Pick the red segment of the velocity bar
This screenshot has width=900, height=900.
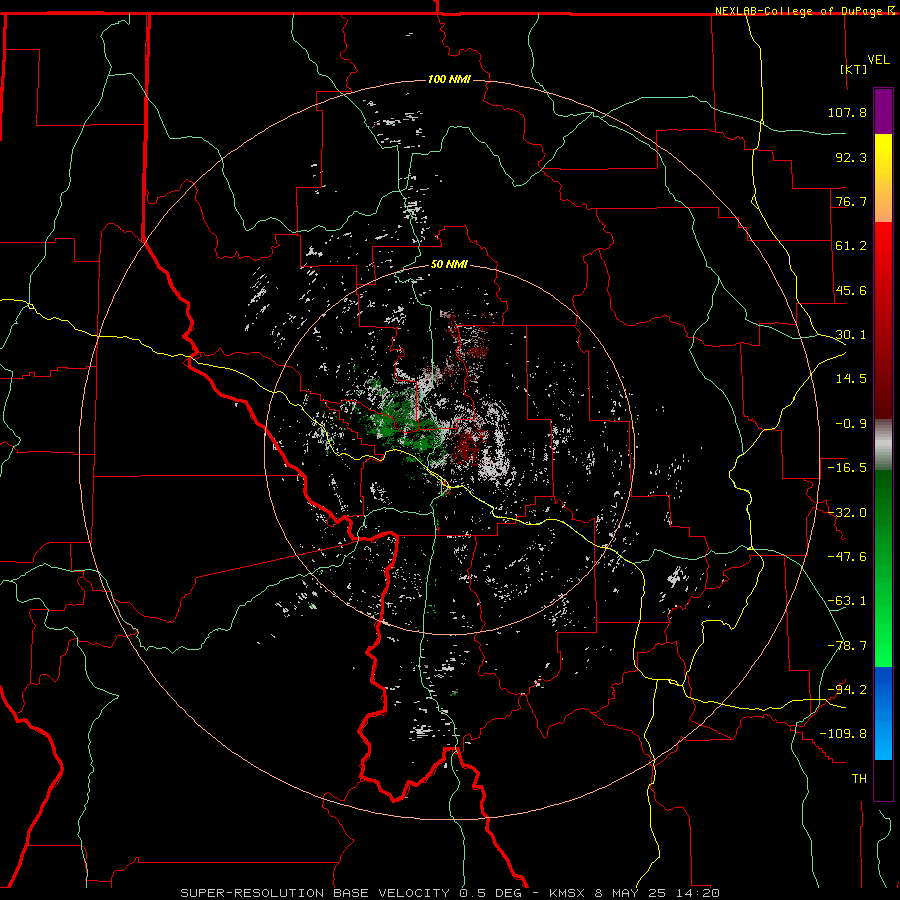tap(883, 320)
